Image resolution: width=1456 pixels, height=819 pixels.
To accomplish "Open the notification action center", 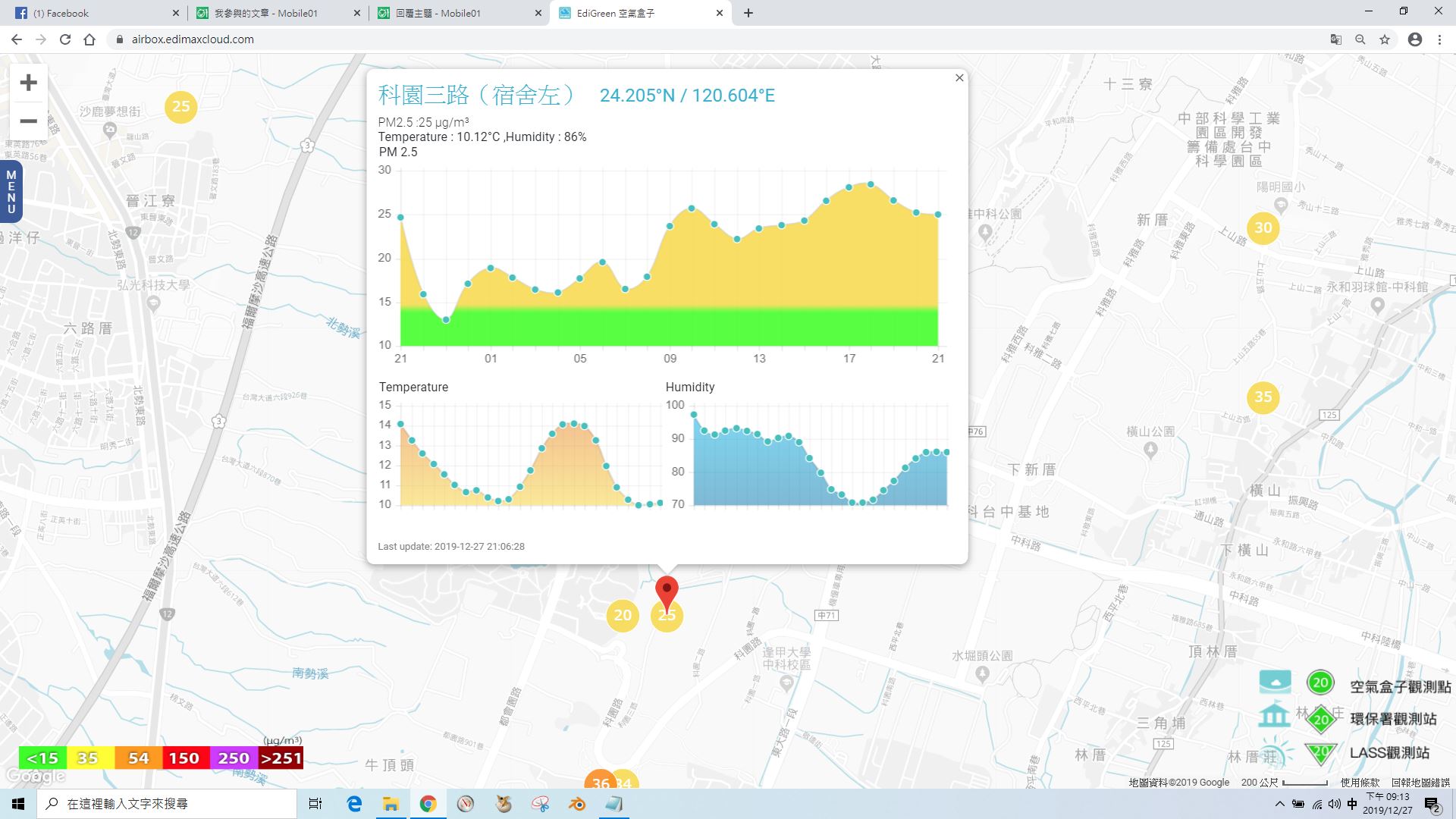I will [x=1432, y=805].
